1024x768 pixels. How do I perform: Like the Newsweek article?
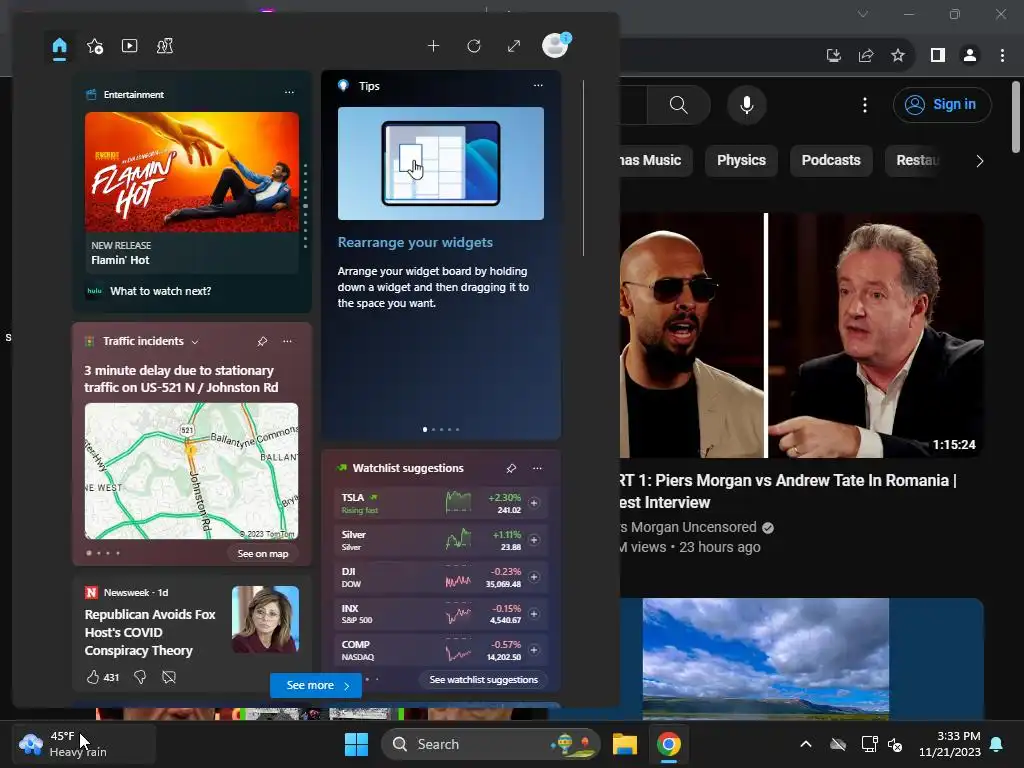click(x=93, y=677)
